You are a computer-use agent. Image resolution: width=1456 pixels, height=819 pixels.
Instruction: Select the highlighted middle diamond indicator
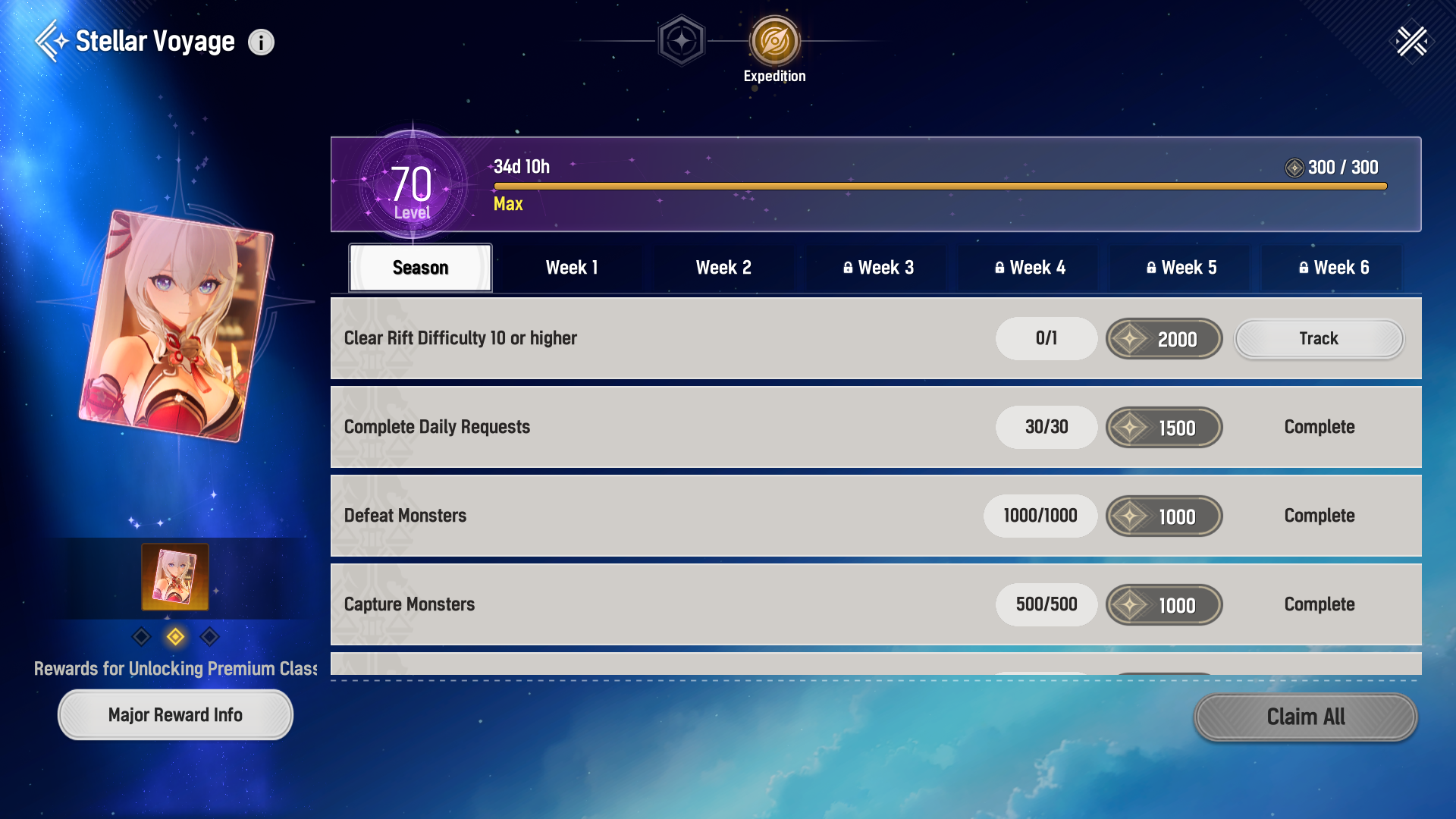click(175, 637)
